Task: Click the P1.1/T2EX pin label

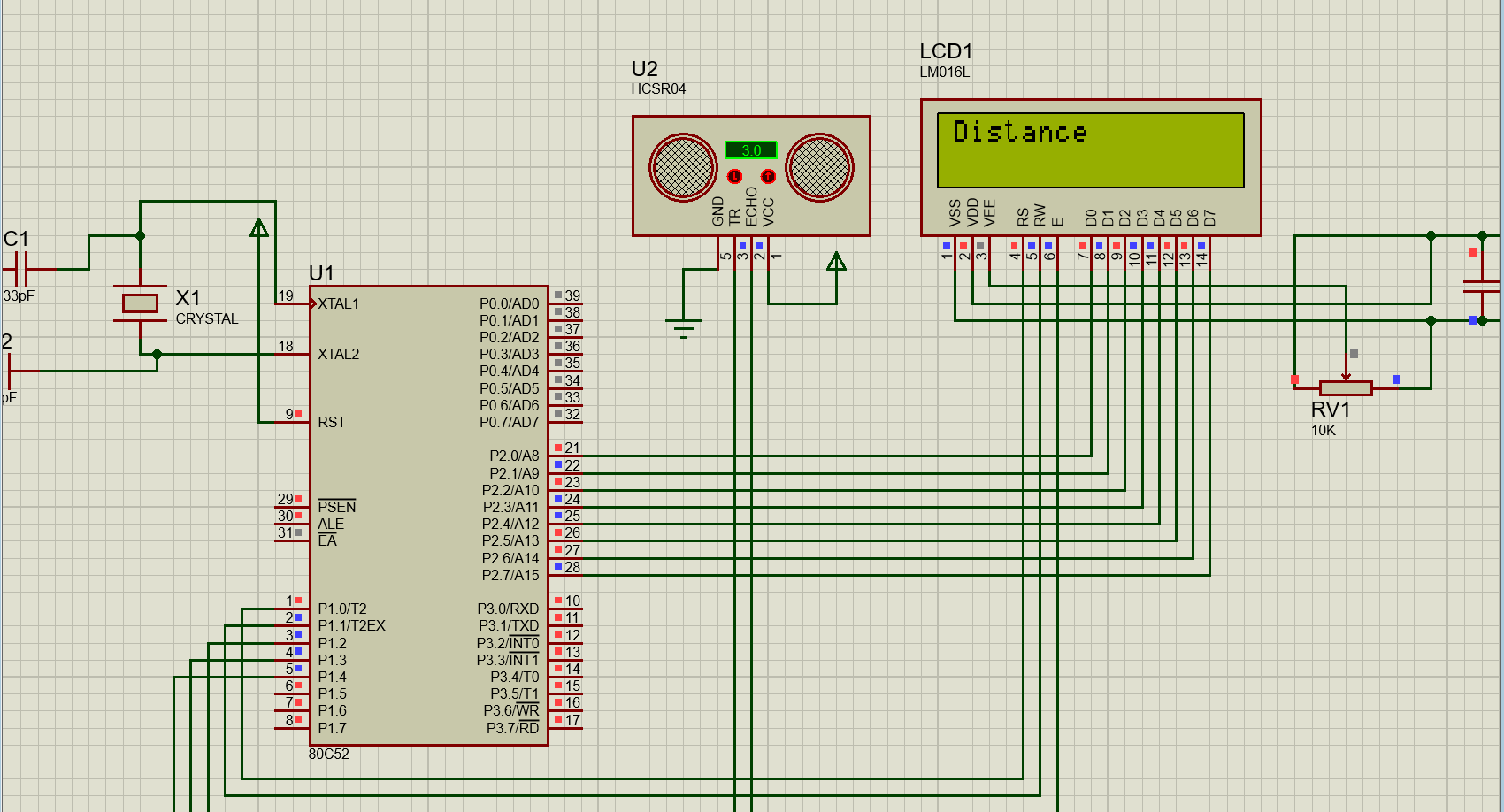Action: point(351,626)
